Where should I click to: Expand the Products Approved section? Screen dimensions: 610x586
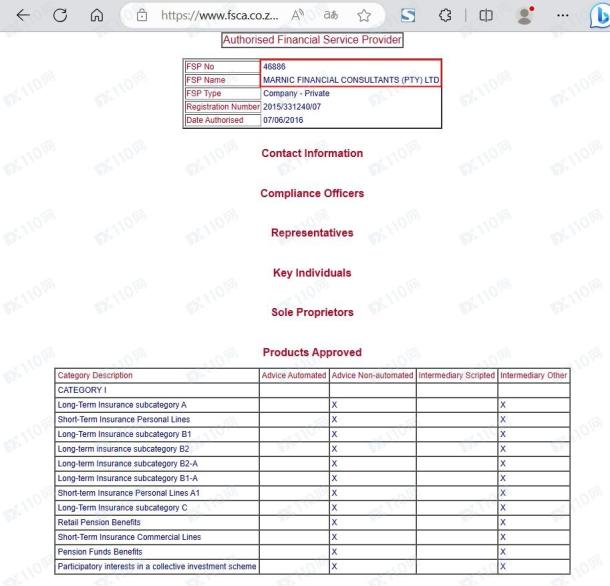pos(312,352)
